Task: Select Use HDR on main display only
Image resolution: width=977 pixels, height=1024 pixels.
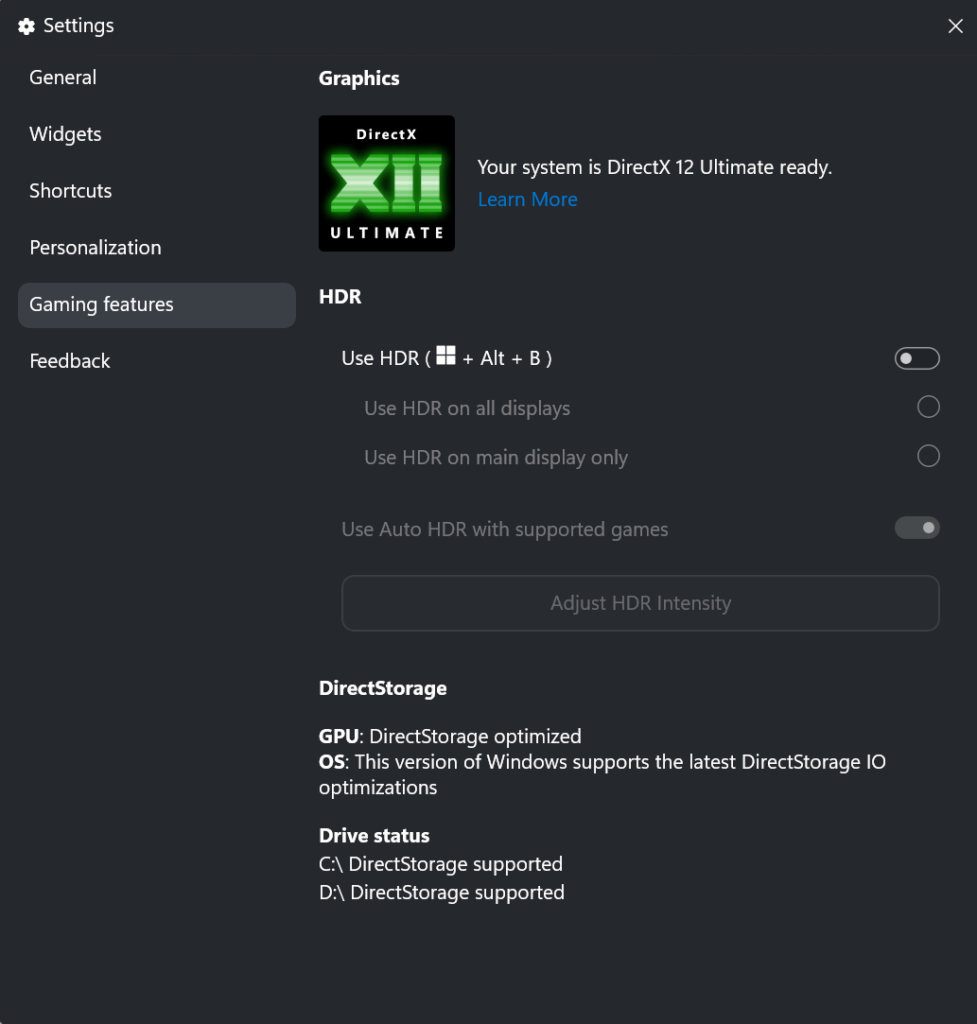Action: [x=928, y=456]
